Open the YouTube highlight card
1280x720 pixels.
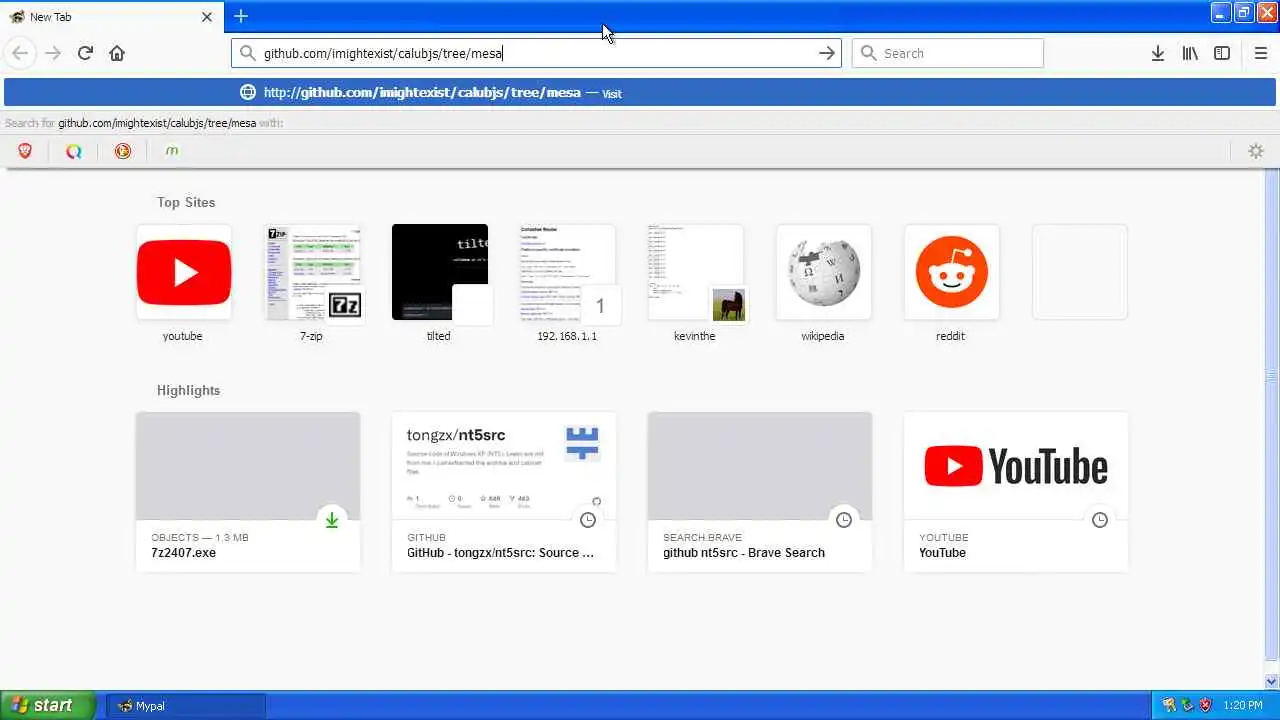(x=1016, y=491)
